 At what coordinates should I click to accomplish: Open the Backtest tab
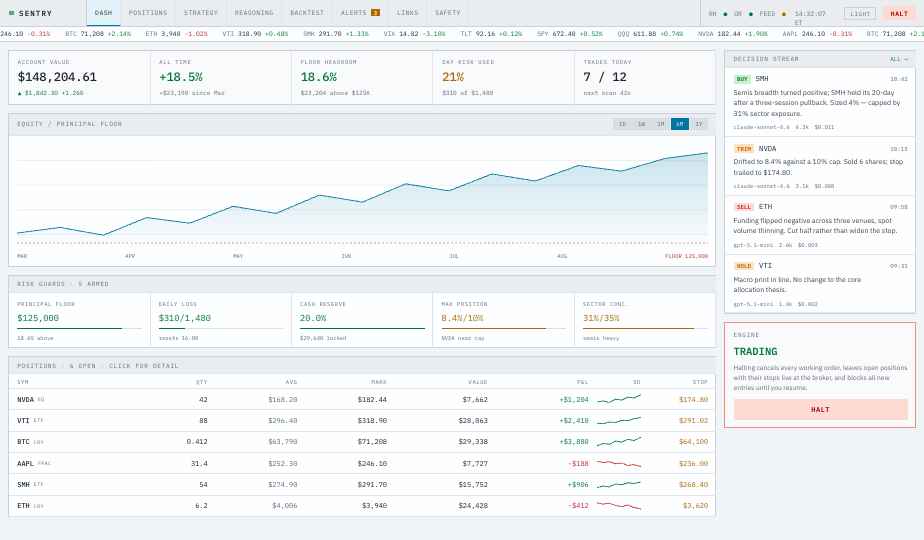307,13
